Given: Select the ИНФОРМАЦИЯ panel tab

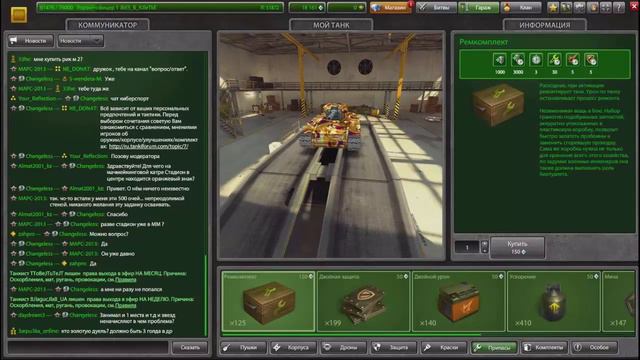Looking at the screenshot, I should [x=544, y=25].
